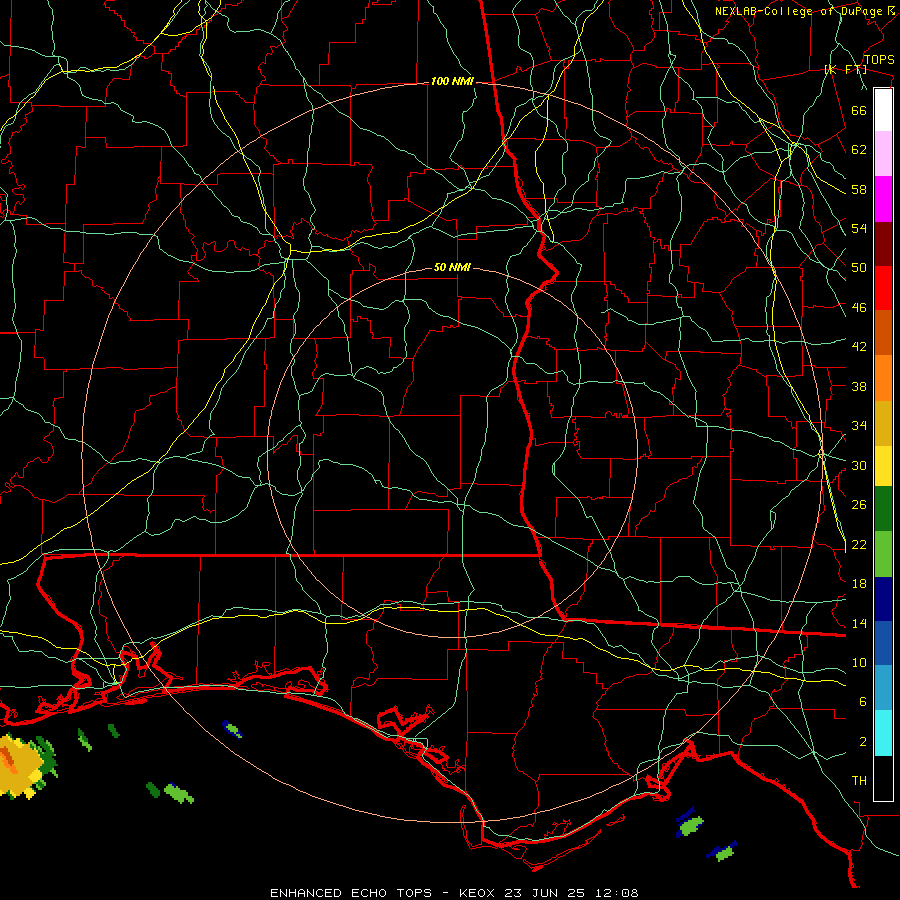900x900 pixels.
Task: Select the bright red legend color band
Action: tap(883, 288)
